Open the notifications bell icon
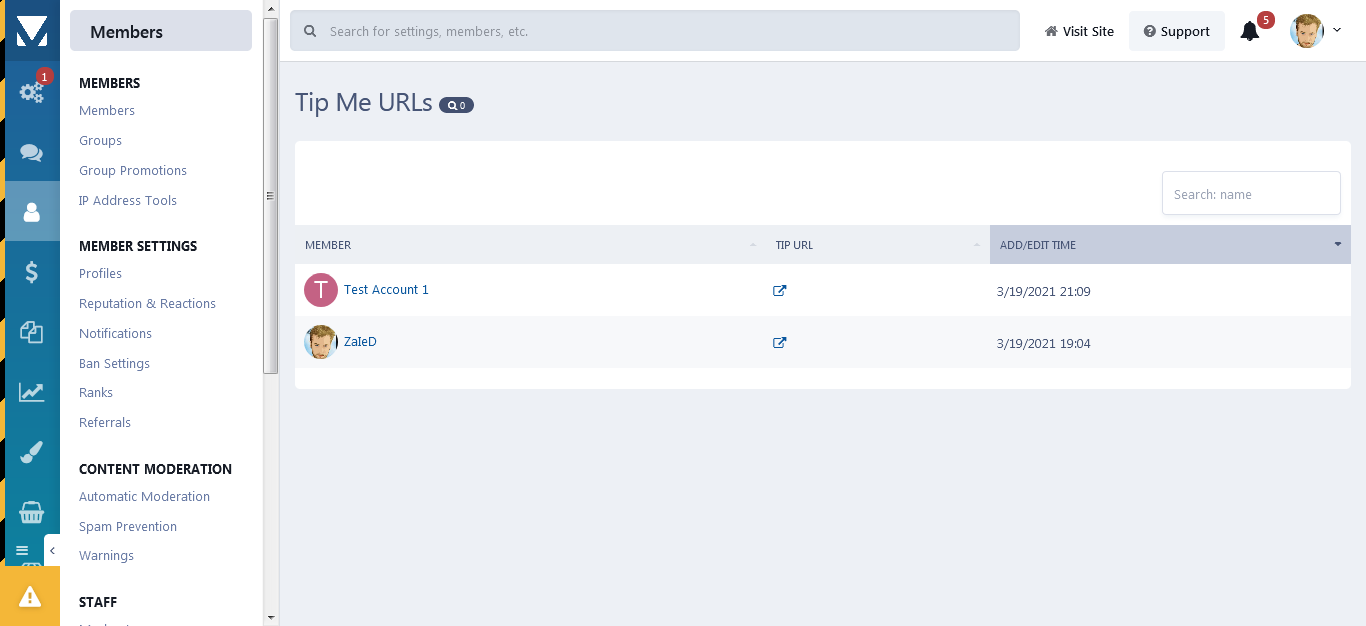This screenshot has height=626, width=1366. point(1249,31)
